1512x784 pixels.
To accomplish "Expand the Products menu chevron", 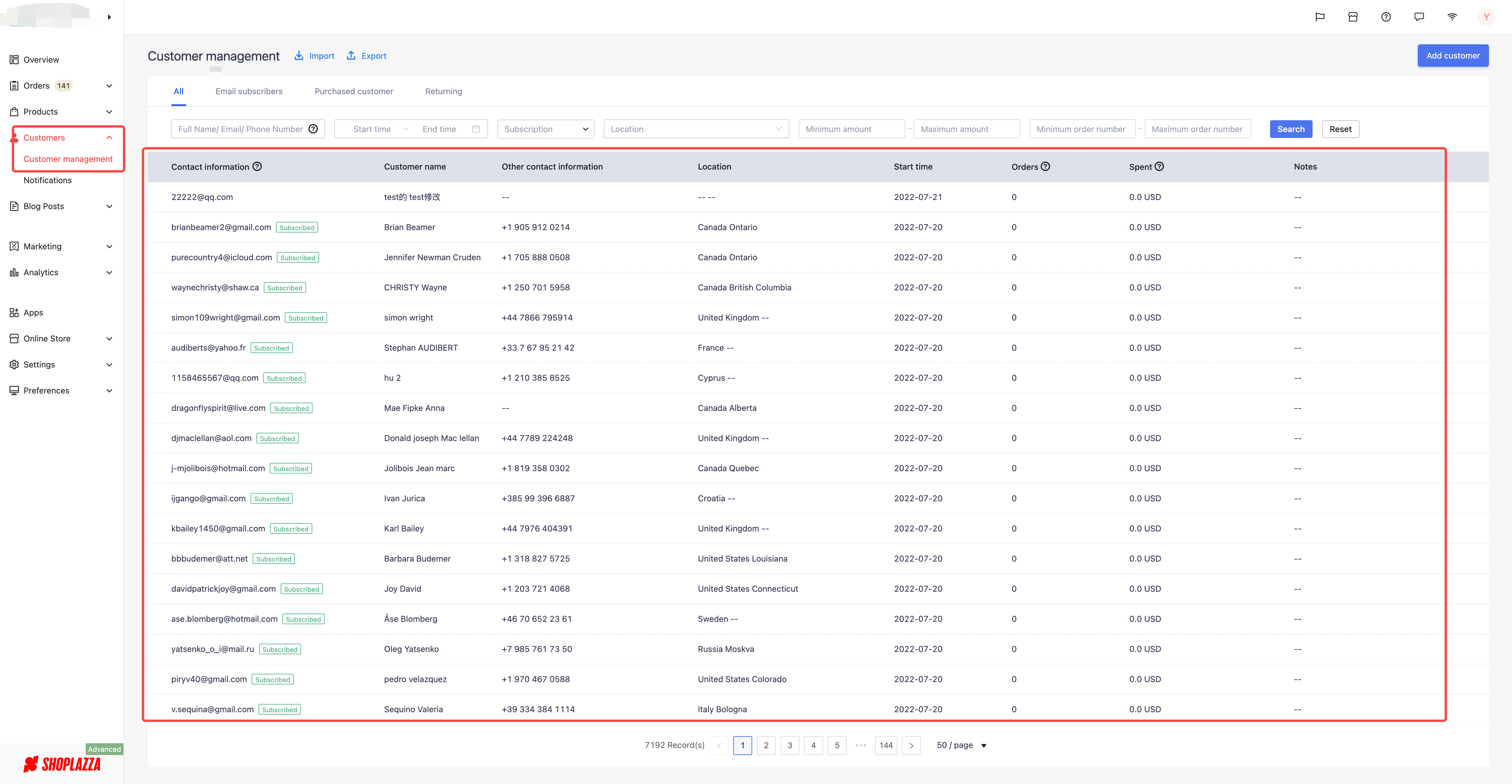I will 109,111.
